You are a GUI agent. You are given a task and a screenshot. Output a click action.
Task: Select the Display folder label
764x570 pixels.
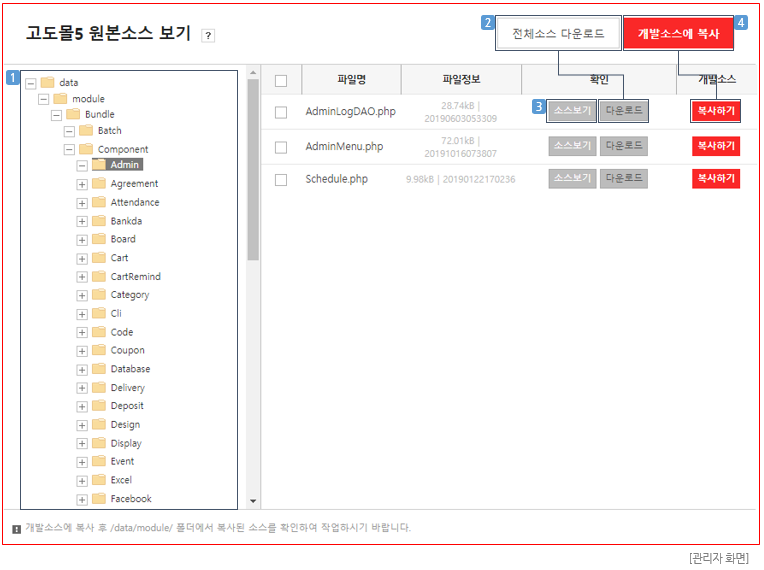pyautogui.click(x=126, y=443)
